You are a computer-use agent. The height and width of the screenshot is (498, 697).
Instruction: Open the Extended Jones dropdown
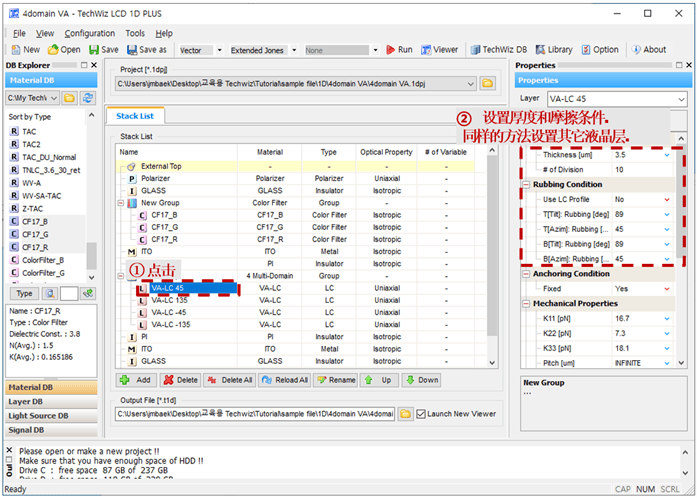295,50
